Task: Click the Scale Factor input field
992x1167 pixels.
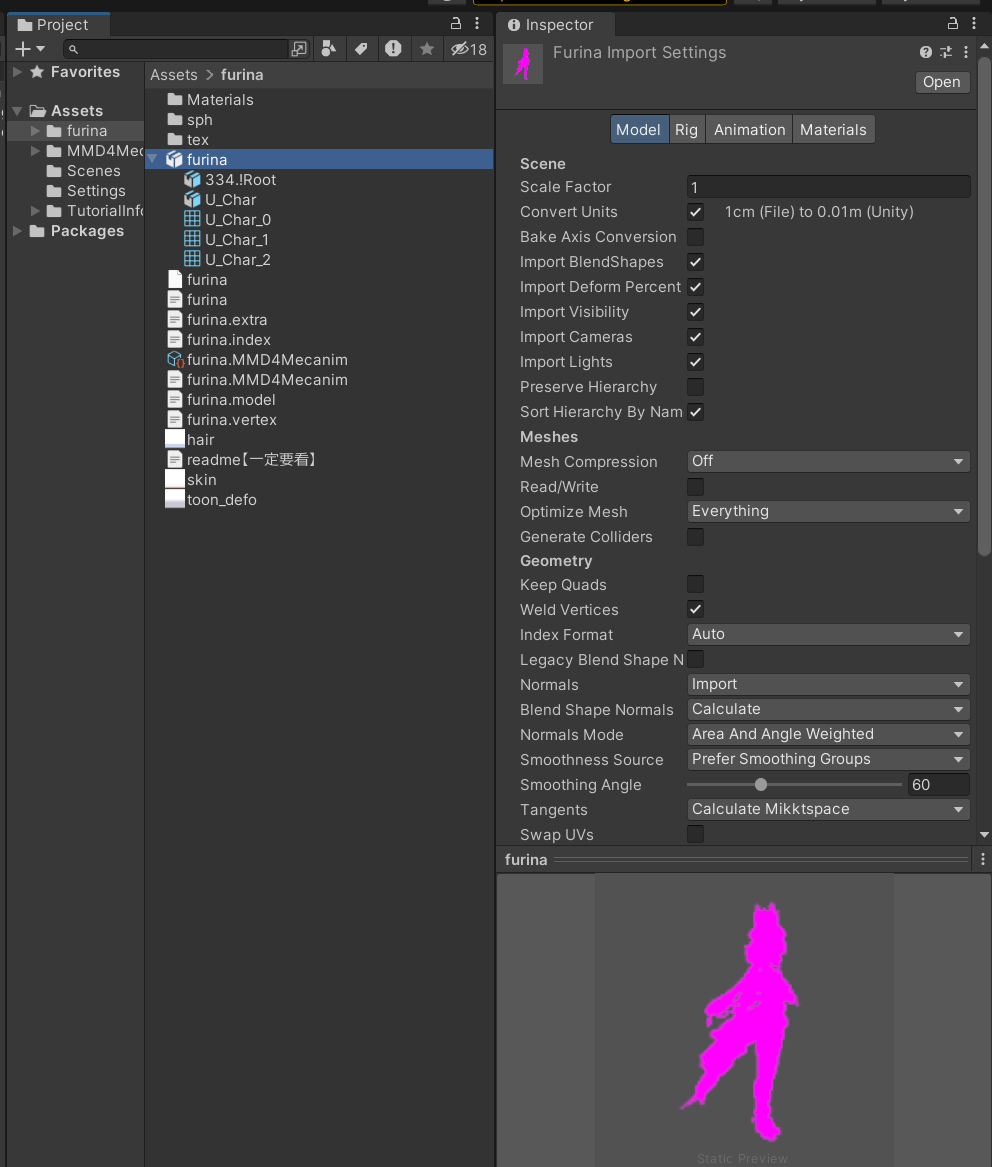Action: pos(828,187)
